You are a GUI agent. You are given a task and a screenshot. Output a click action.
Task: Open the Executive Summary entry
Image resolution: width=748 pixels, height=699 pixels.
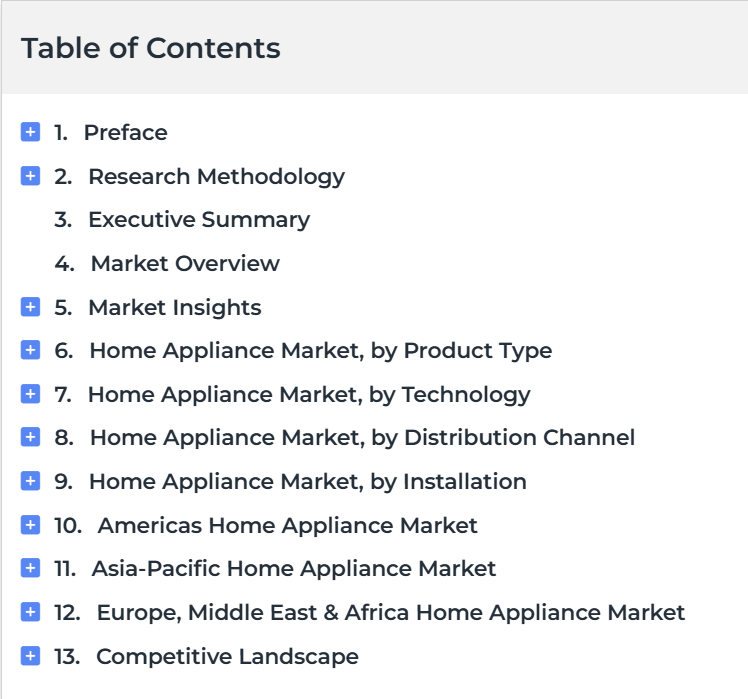(x=199, y=220)
